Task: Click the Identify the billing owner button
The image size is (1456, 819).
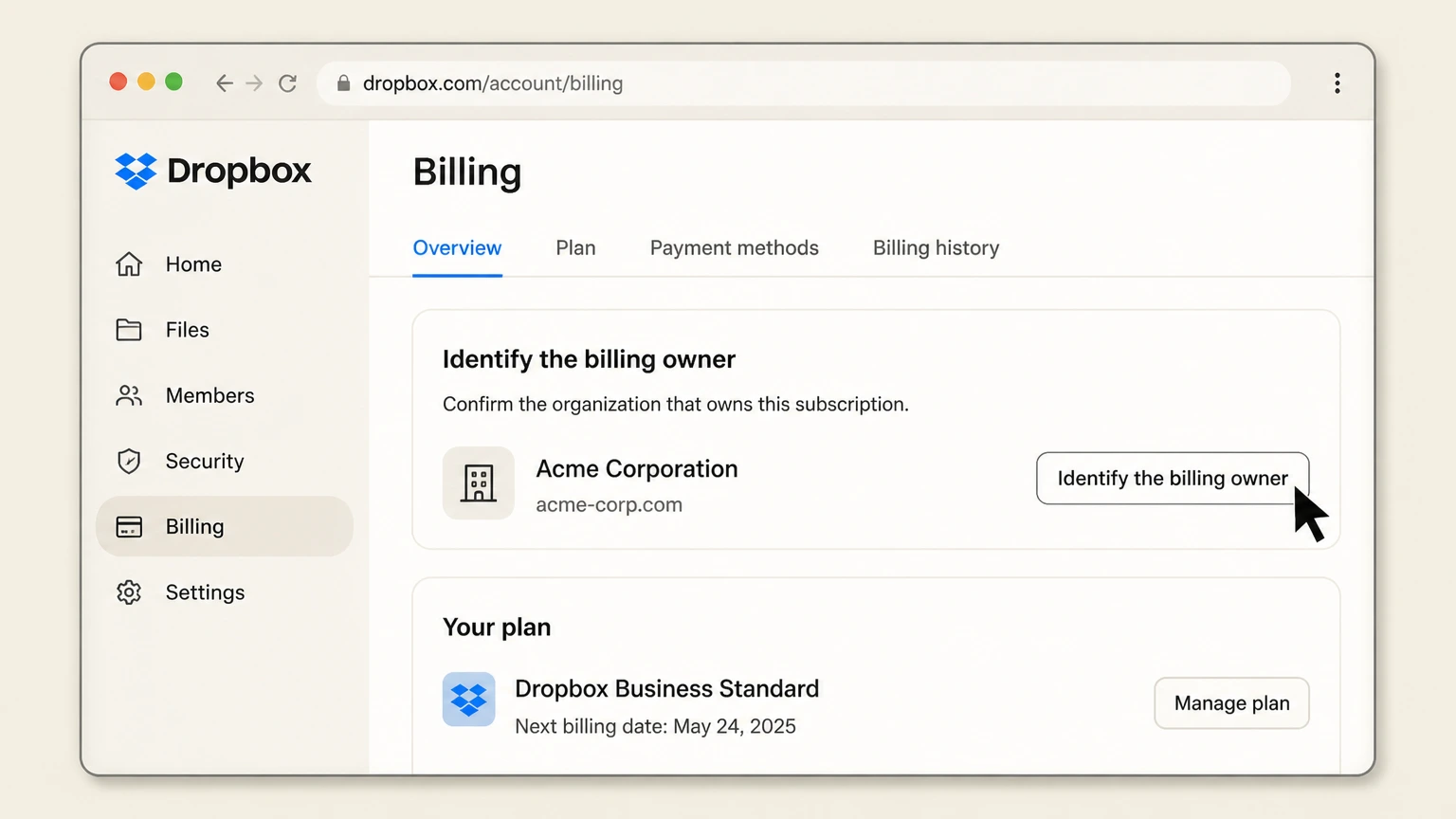Action: 1173,479
